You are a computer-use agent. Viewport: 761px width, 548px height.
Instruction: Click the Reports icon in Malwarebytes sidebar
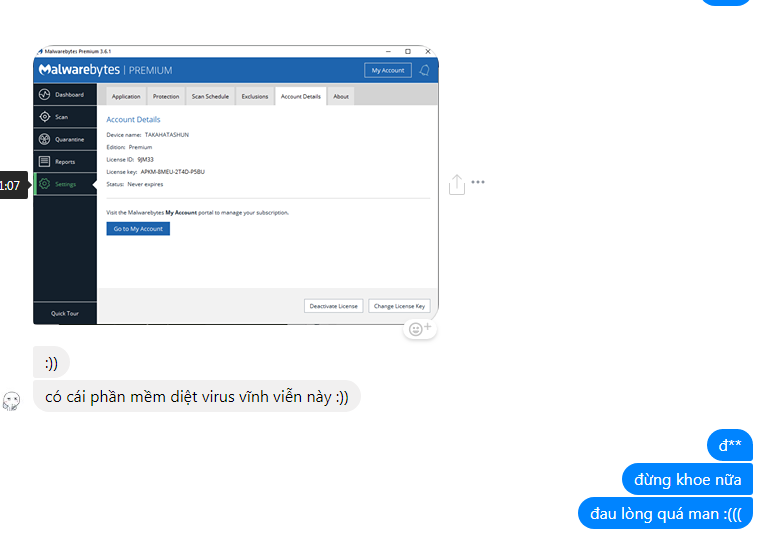point(45,162)
